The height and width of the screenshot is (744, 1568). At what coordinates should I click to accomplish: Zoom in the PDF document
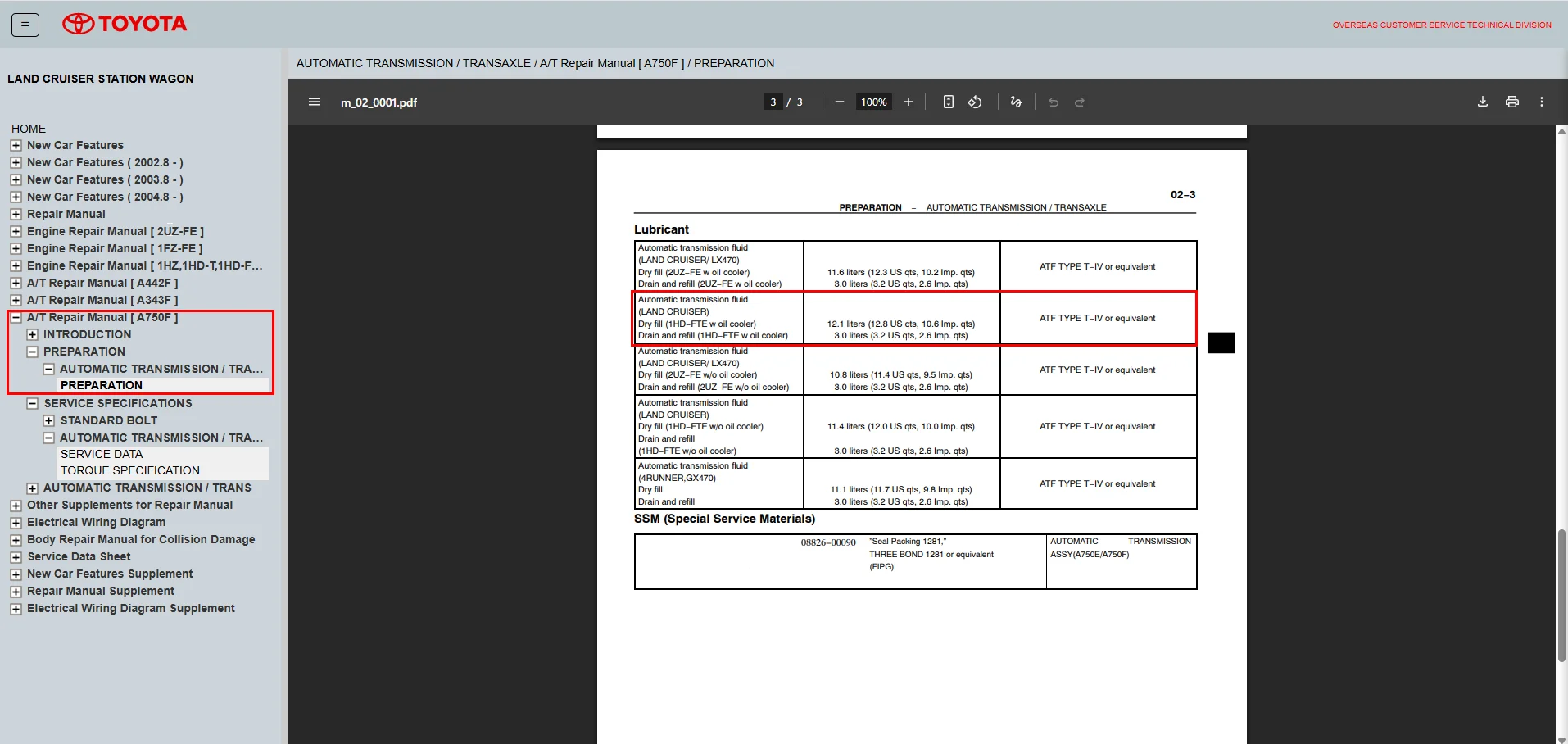click(x=908, y=102)
